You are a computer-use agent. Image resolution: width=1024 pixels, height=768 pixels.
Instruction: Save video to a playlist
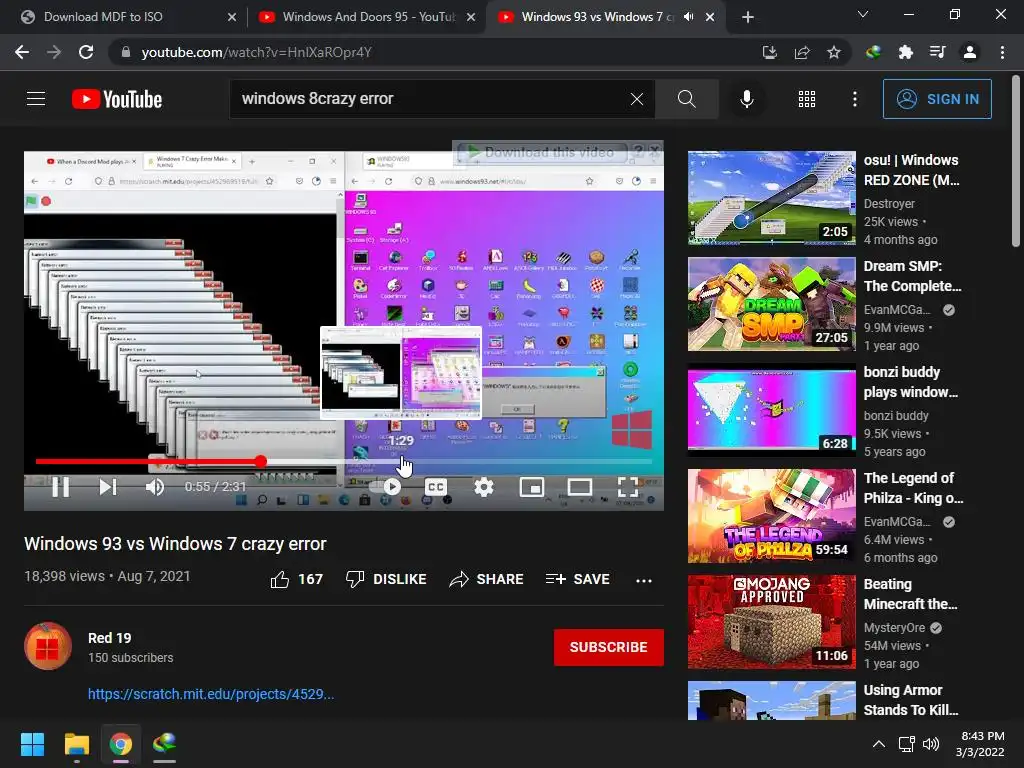577,579
